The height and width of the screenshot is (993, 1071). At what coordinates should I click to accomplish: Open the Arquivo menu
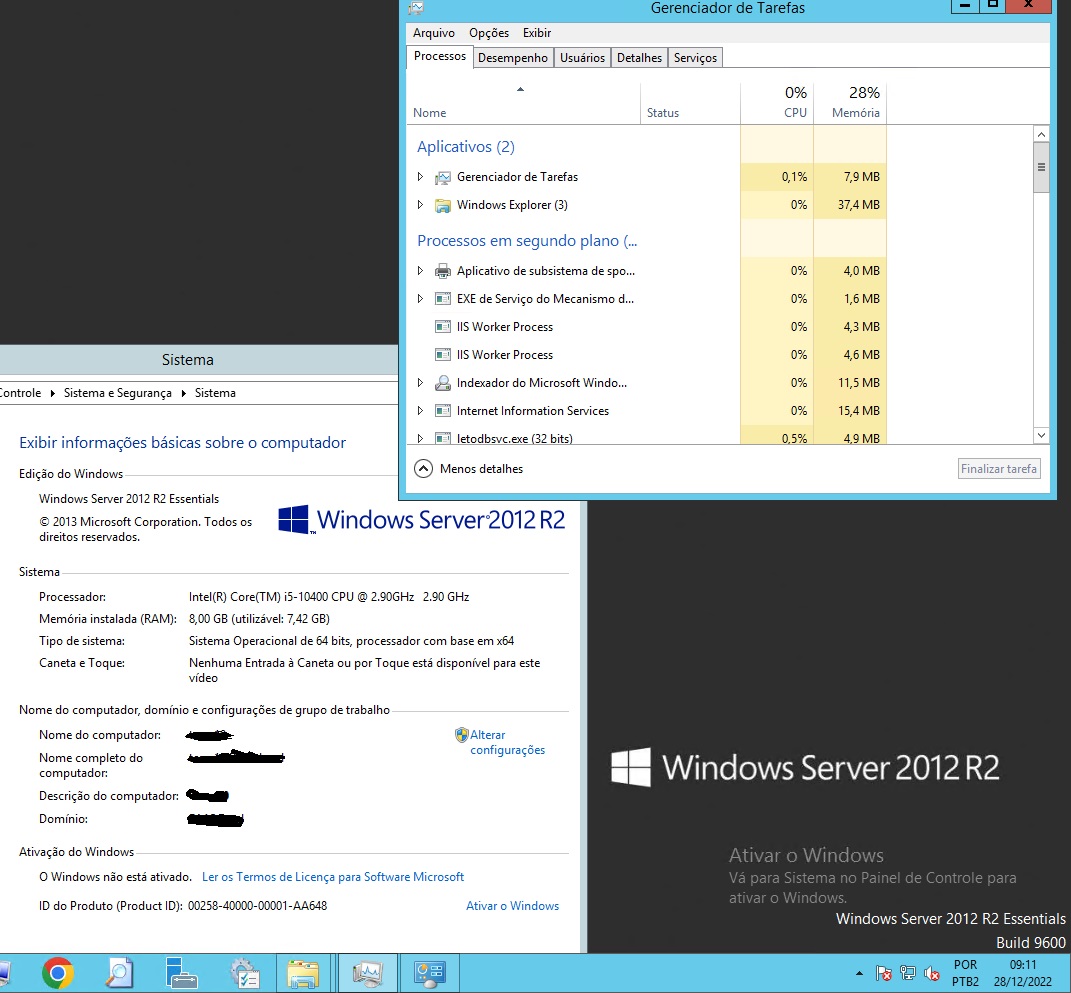434,33
